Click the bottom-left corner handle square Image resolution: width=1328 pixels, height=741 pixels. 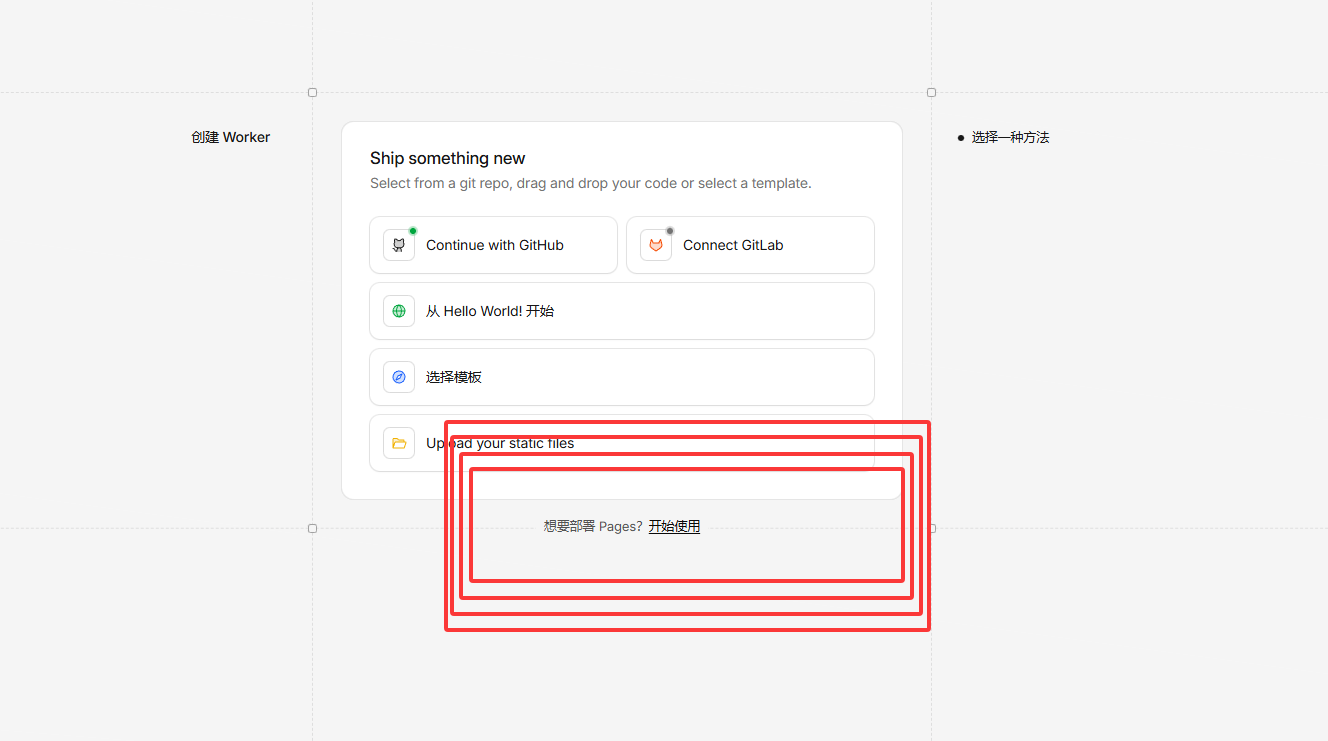pos(312,528)
